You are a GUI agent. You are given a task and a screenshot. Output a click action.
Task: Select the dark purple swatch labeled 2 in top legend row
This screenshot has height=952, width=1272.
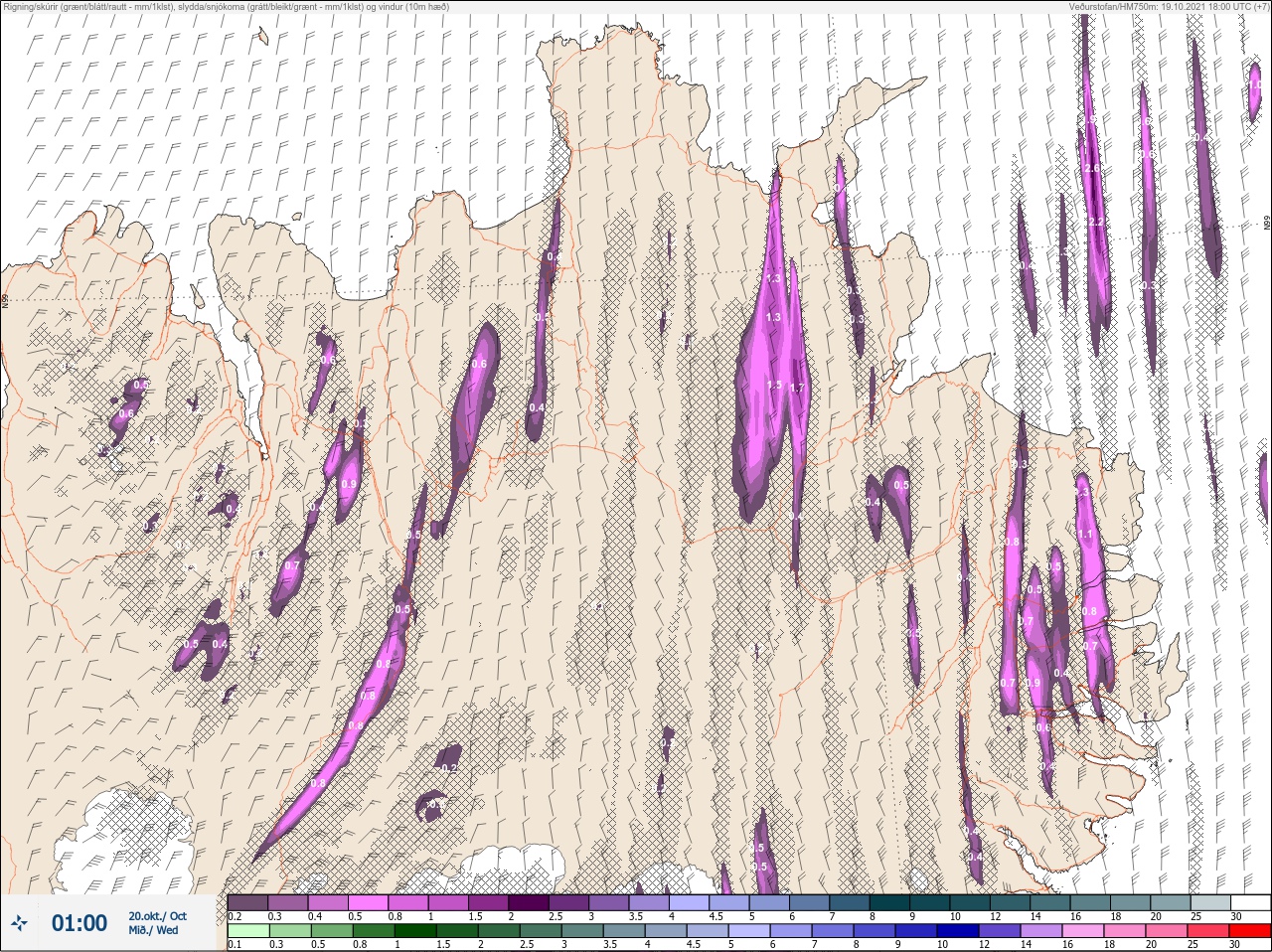[x=530, y=902]
